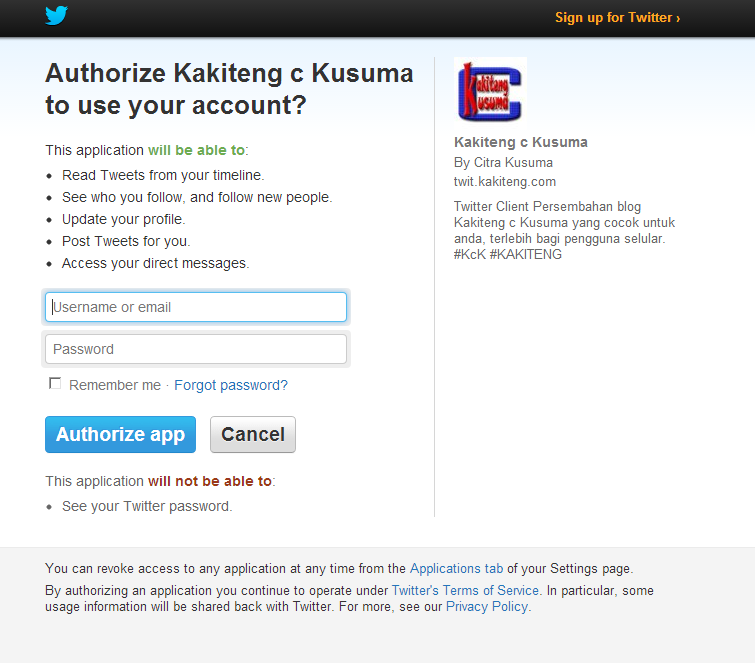Open the Sign up for Twitter link
755x663 pixels.
[x=617, y=17]
